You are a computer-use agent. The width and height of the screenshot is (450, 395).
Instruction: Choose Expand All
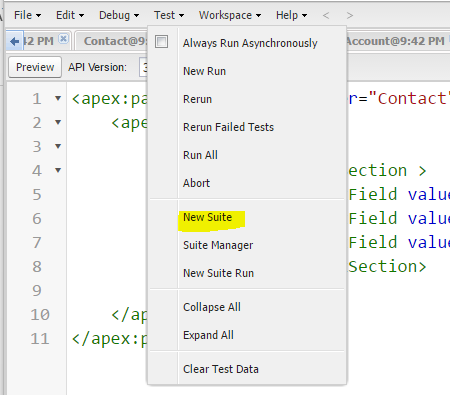(247, 335)
